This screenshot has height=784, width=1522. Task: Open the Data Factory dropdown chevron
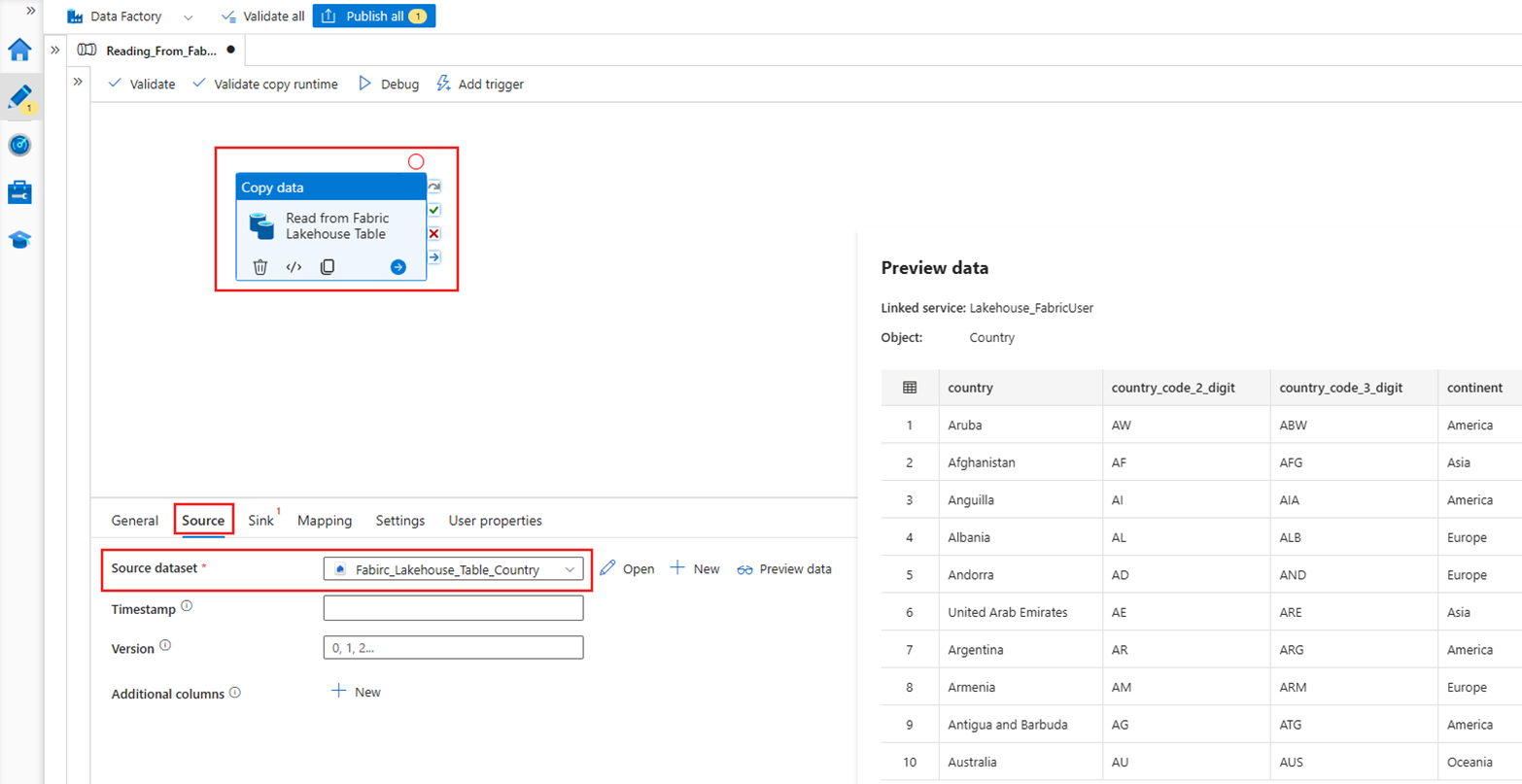[x=188, y=16]
